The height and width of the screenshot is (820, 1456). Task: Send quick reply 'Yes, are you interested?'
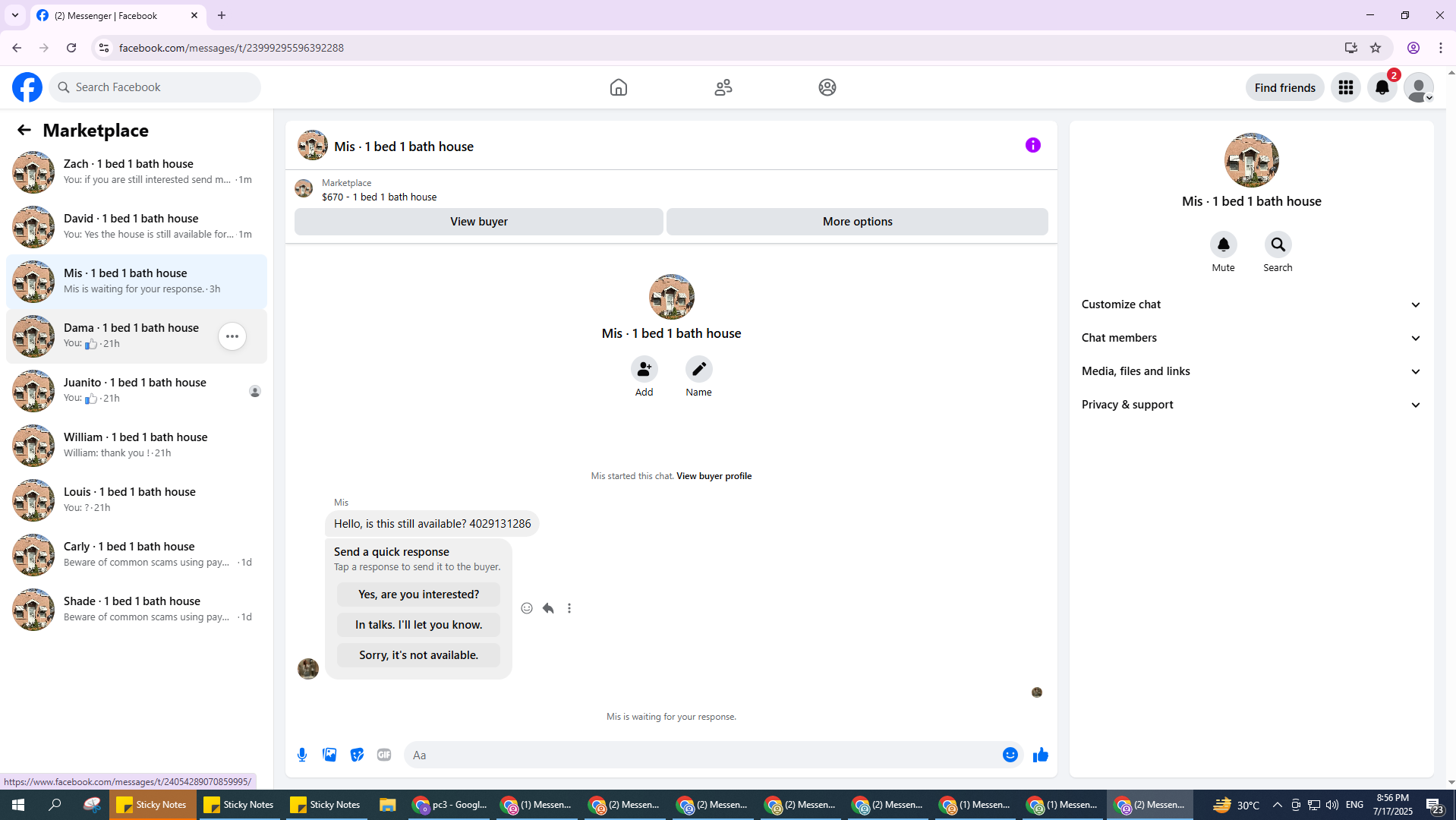(x=419, y=594)
